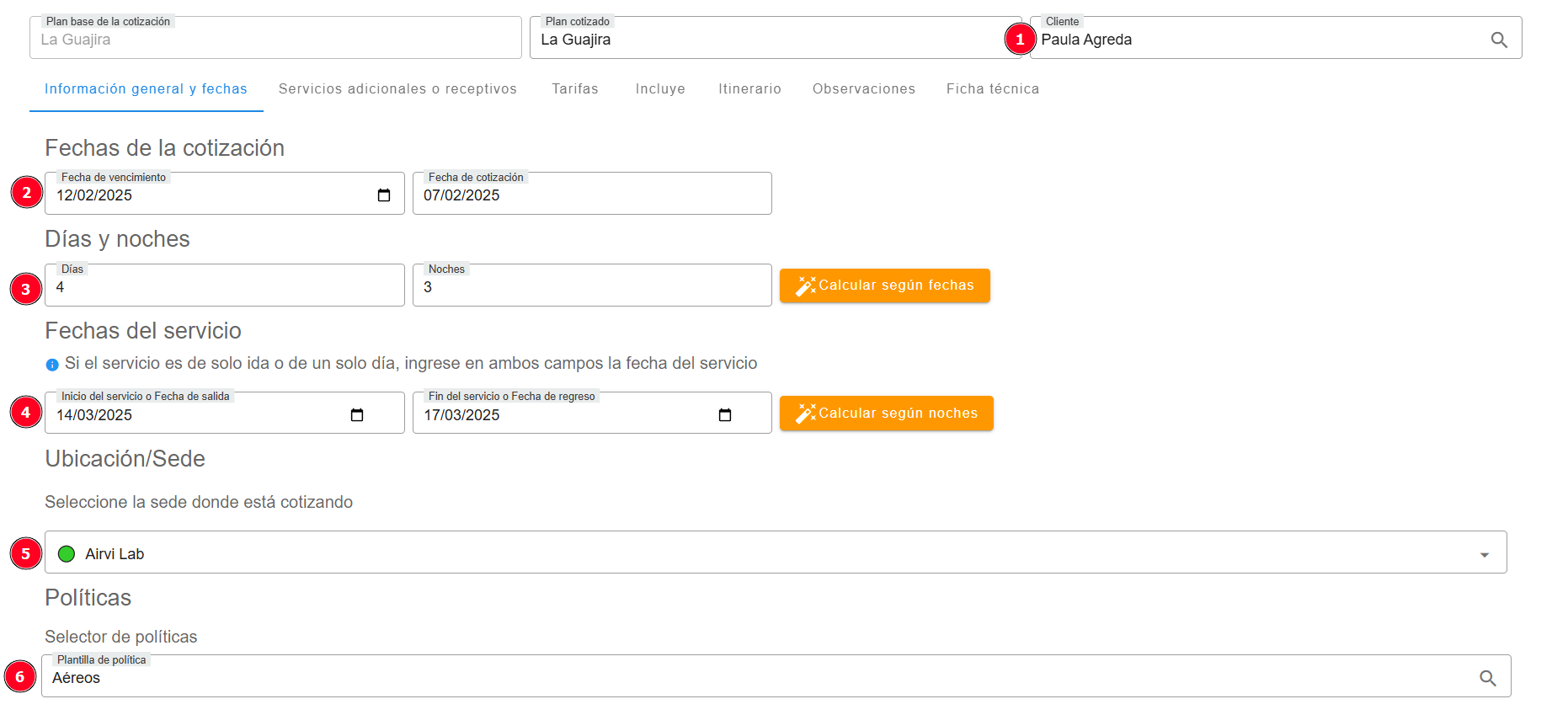1568x715 pixels.
Task: Open calendar picker for Fecha de vencimiento
Action: [384, 195]
